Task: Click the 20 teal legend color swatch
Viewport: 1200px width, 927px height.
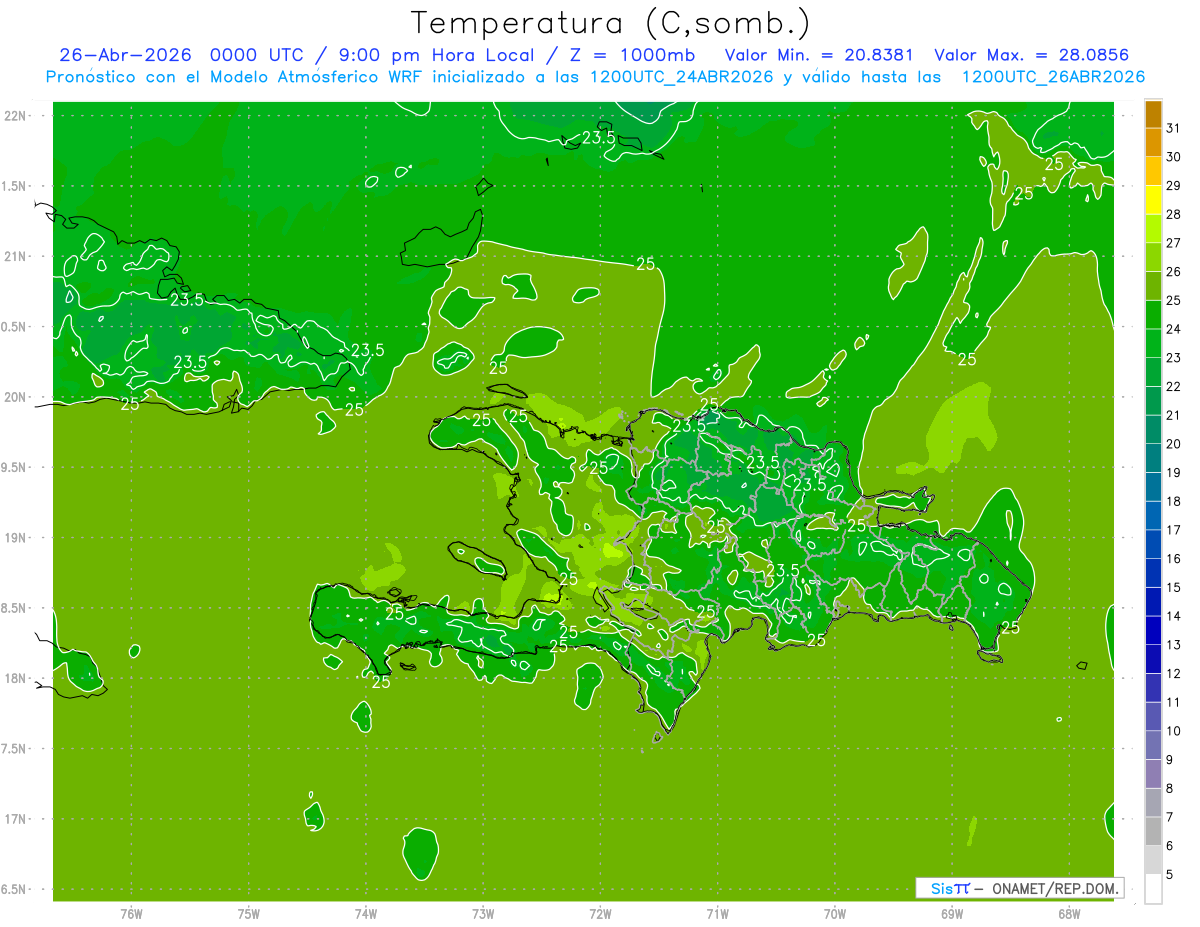Action: [1153, 430]
